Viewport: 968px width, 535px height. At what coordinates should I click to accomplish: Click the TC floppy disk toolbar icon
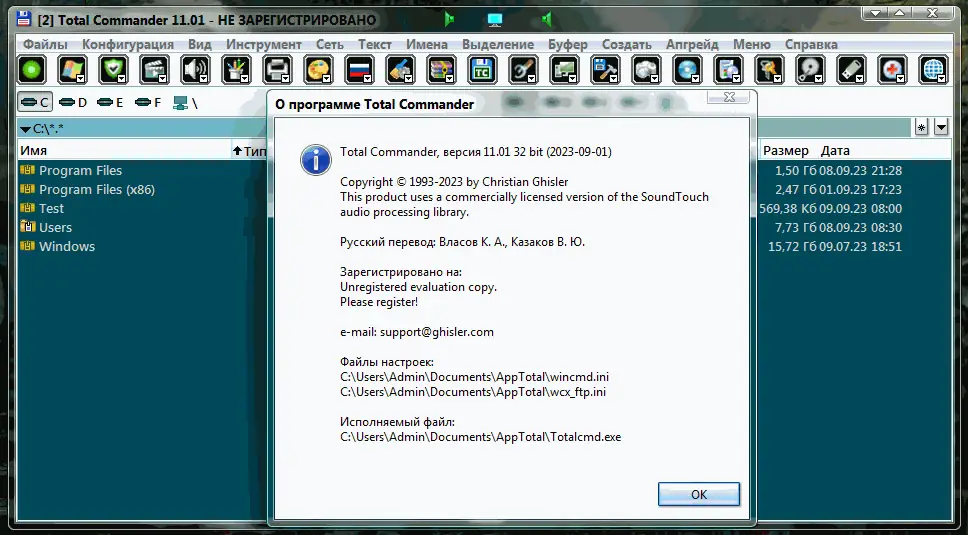pyautogui.click(x=482, y=70)
